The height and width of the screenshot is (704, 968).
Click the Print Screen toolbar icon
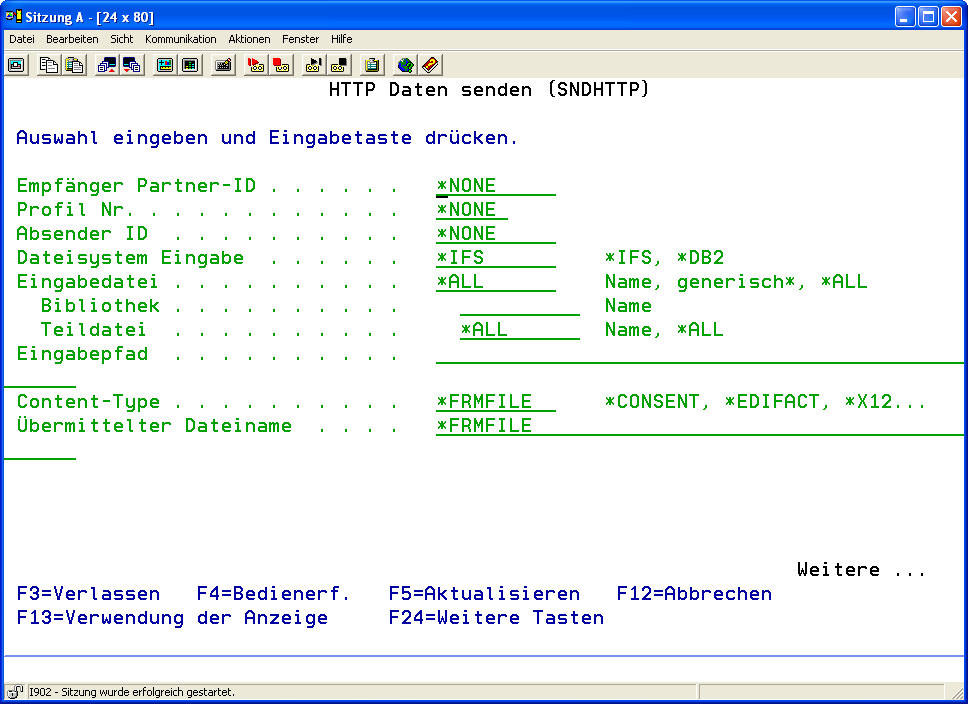(17, 65)
